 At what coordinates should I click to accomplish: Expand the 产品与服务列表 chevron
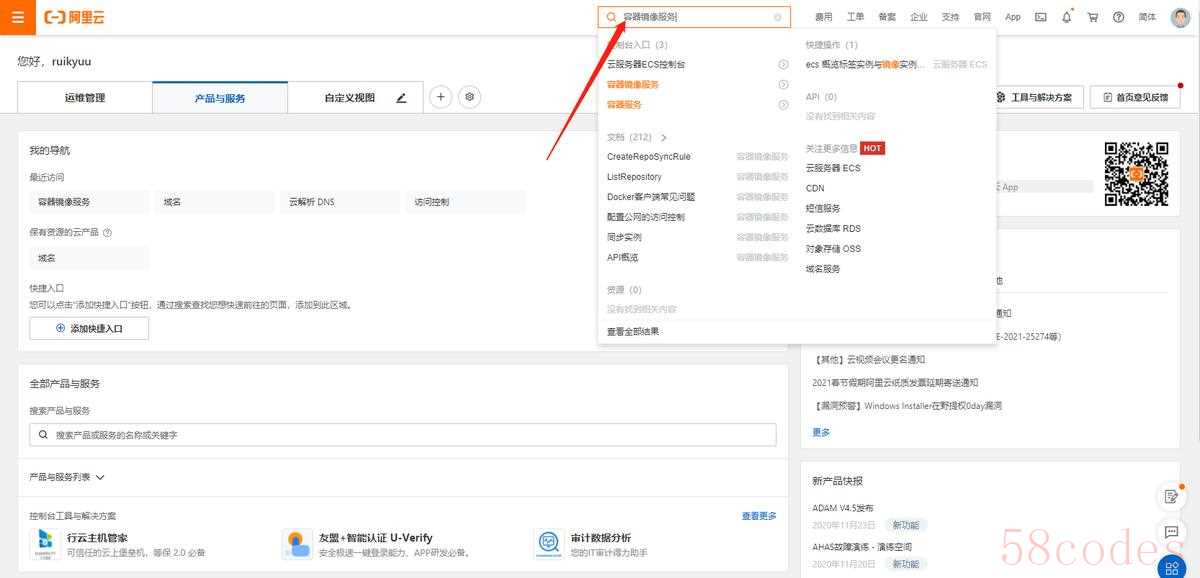pyautogui.click(x=100, y=478)
